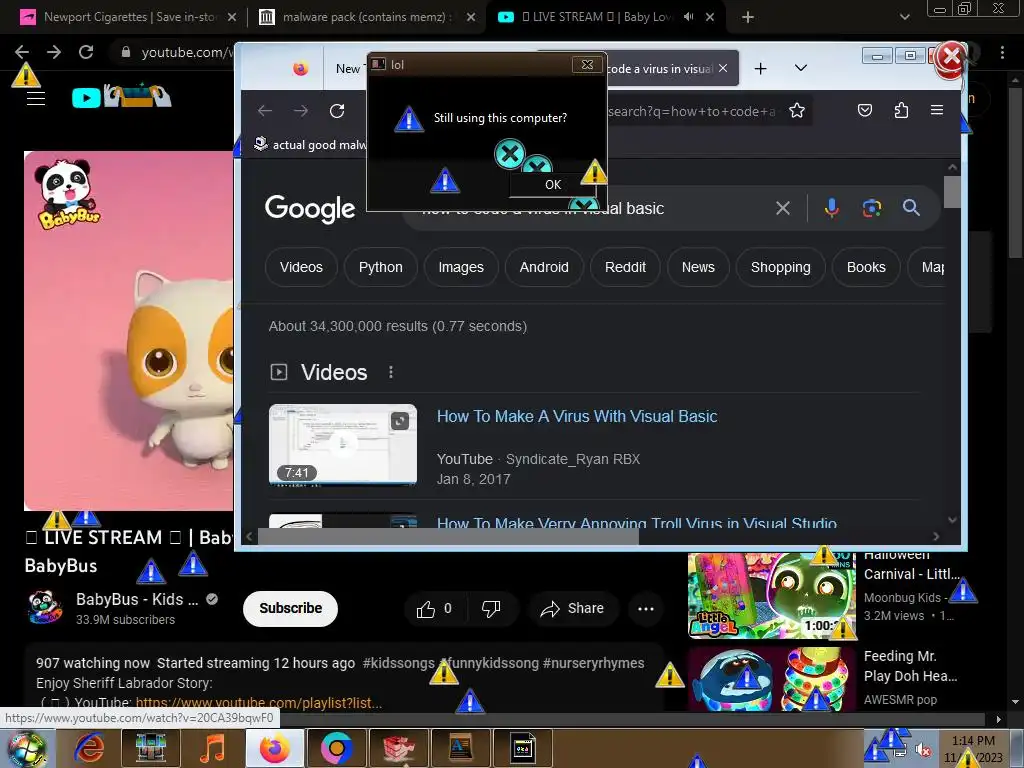This screenshot has width=1024, height=768.
Task: Mute the system volume tray icon
Action: coord(922,750)
